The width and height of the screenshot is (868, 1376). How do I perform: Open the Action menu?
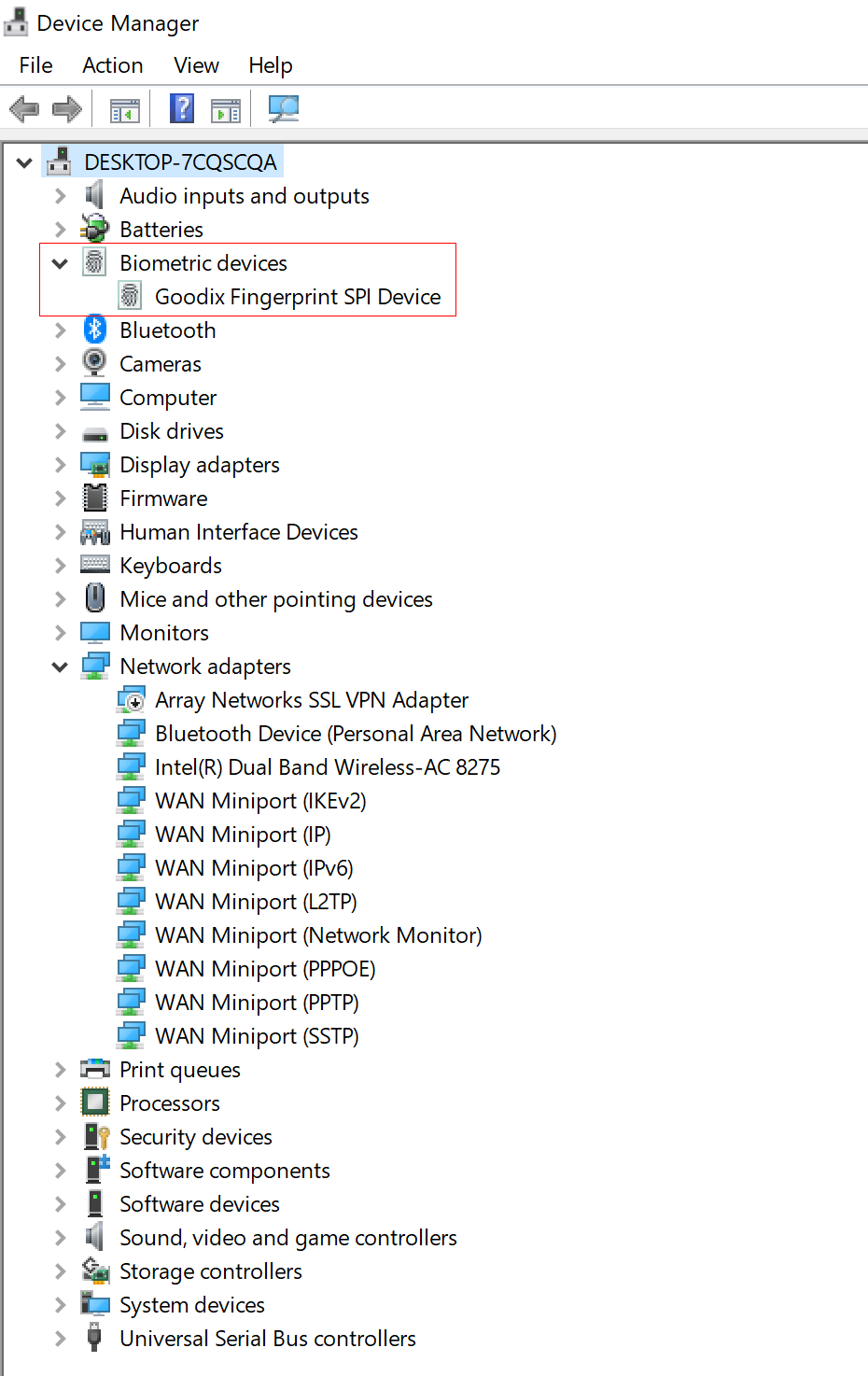pos(113,65)
